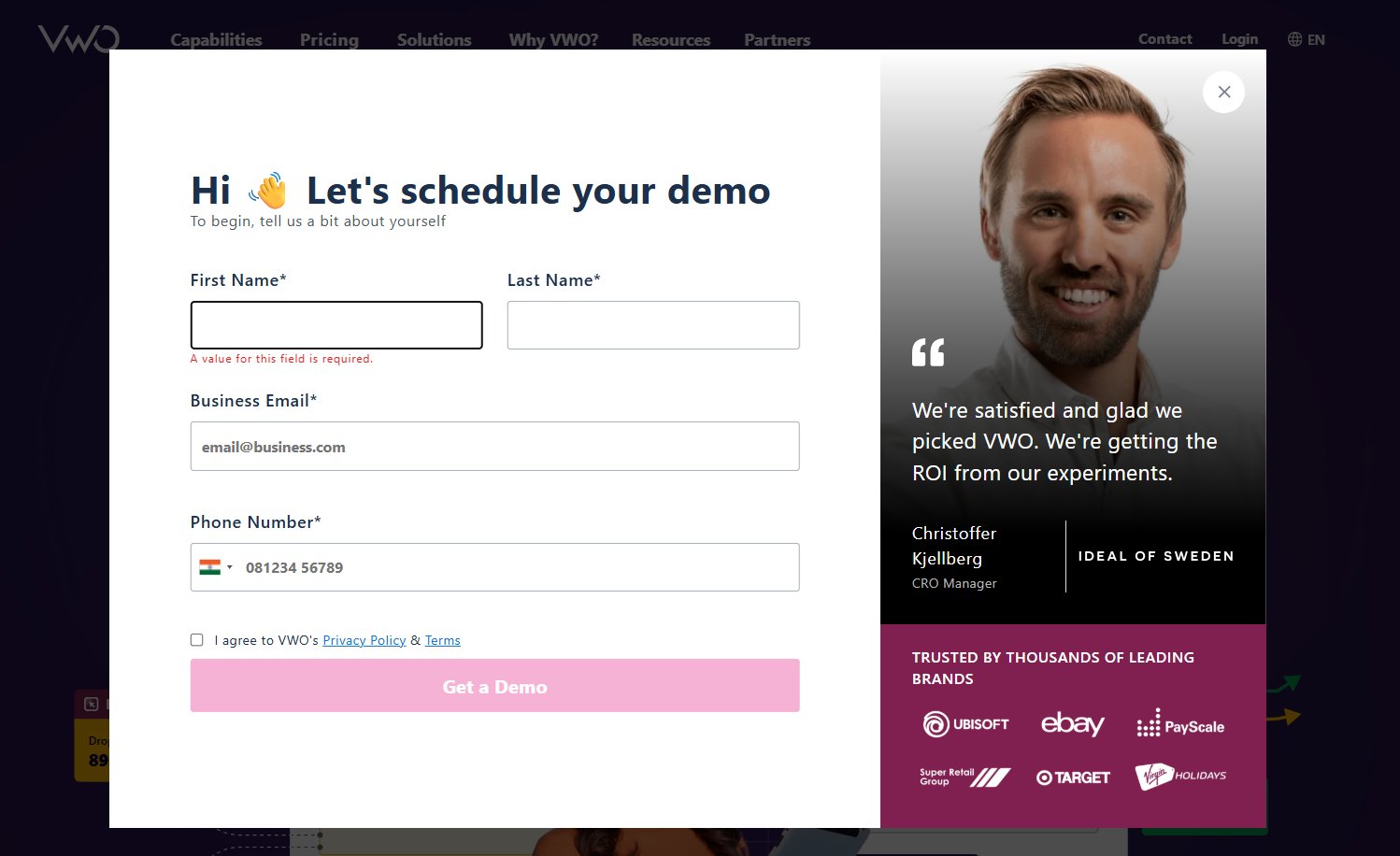Focus the Business Email input field
Screen dimensions: 1400x856
(x=494, y=447)
